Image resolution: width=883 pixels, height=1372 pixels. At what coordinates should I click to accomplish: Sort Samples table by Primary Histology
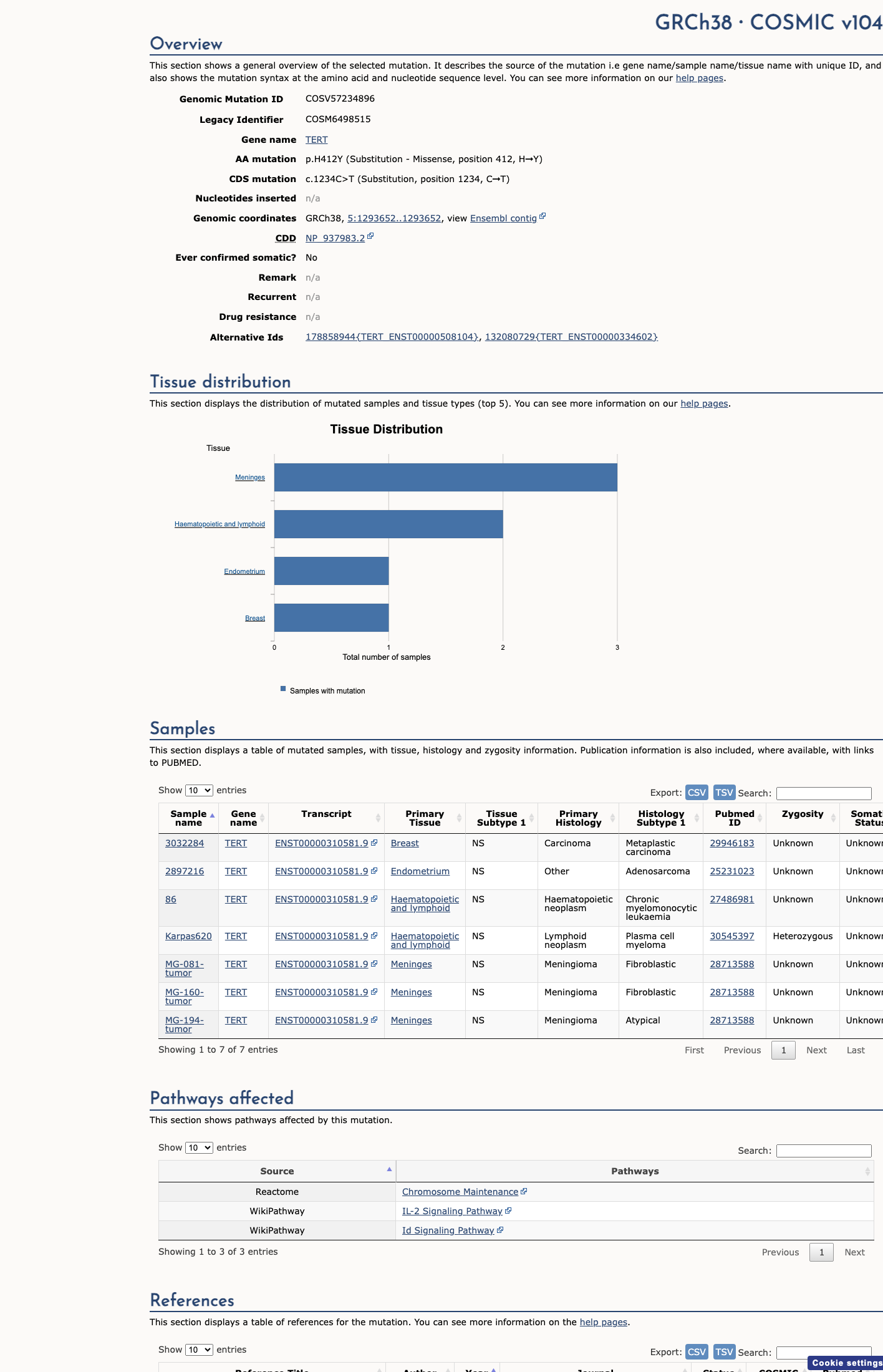click(x=578, y=818)
